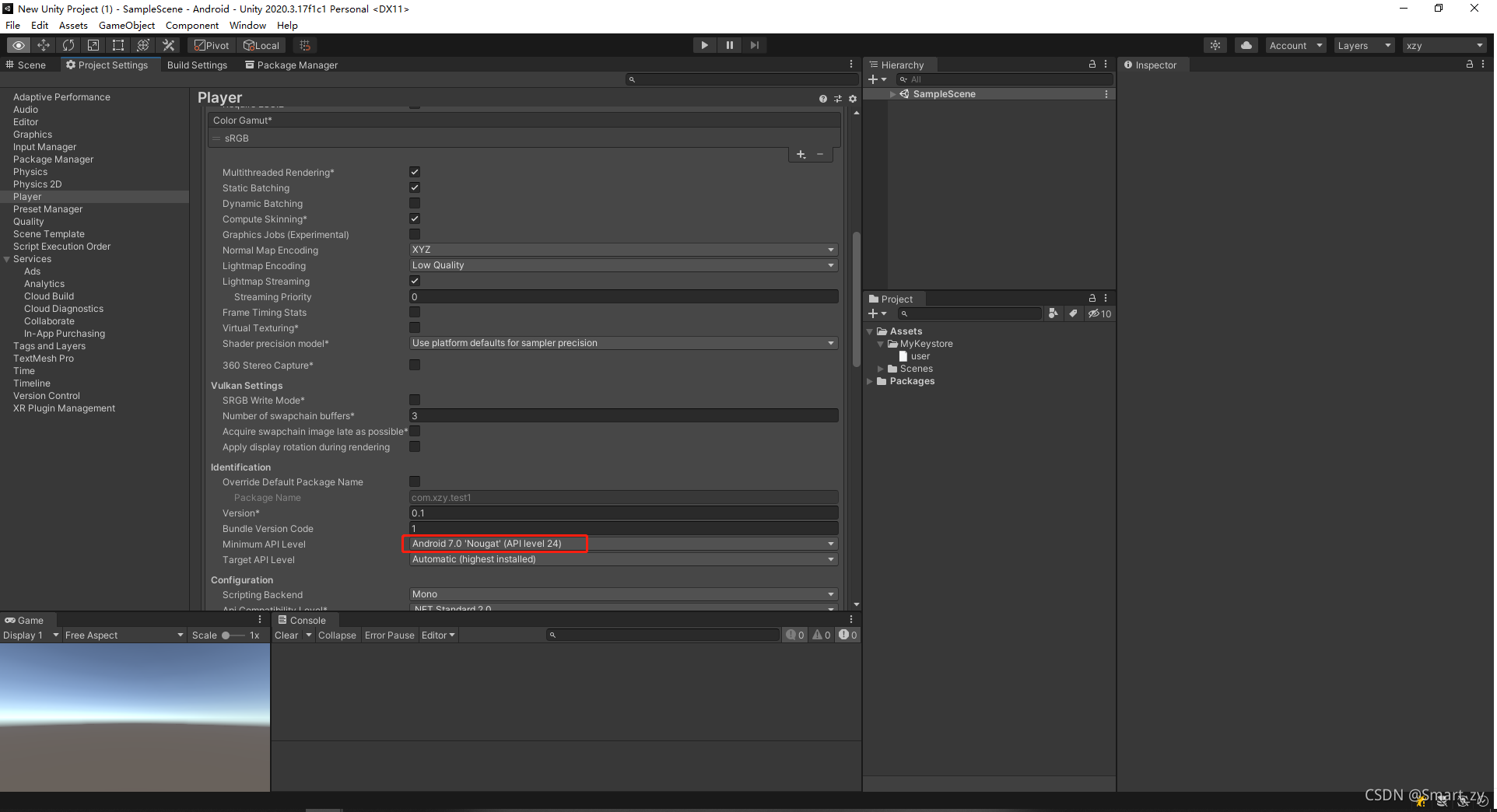
Task: Open the Account dropdown
Action: [x=1295, y=45]
